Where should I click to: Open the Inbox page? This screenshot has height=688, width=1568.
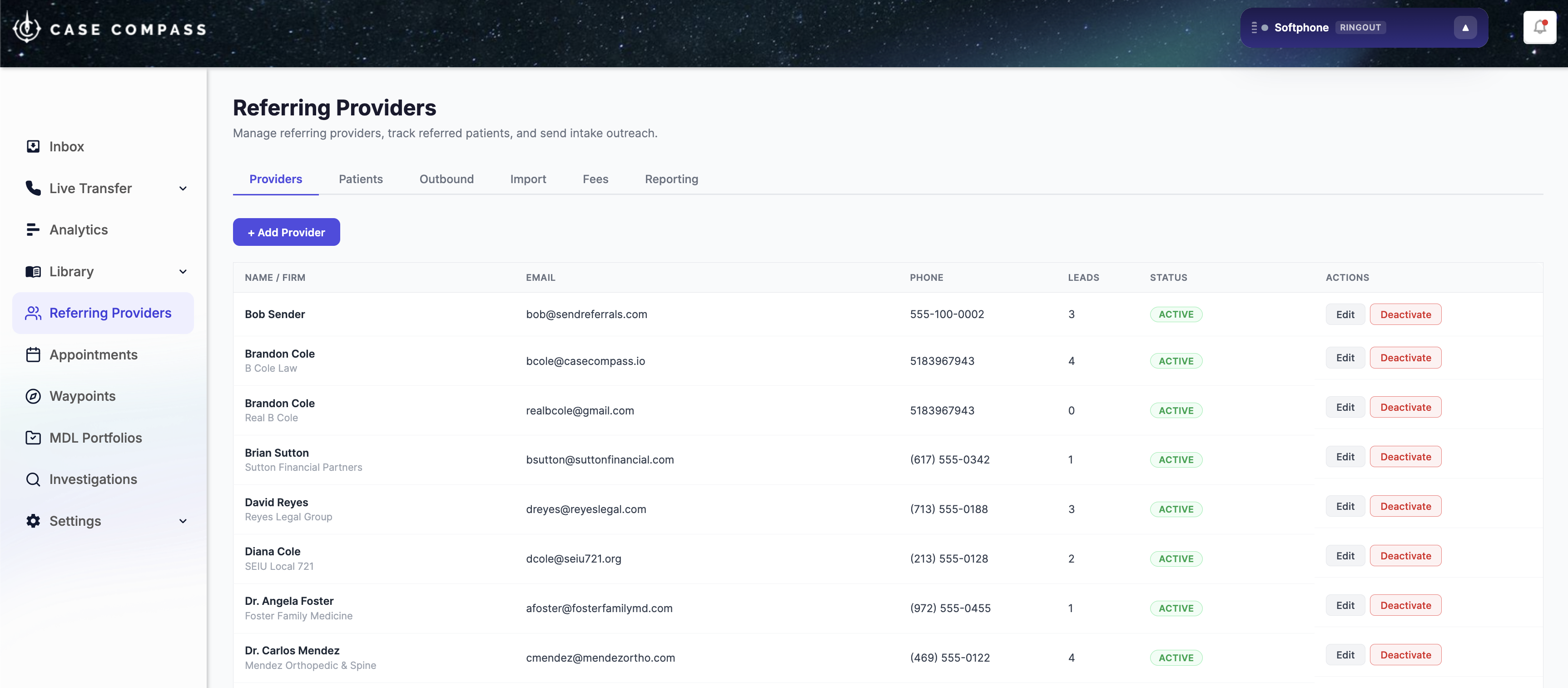104,146
